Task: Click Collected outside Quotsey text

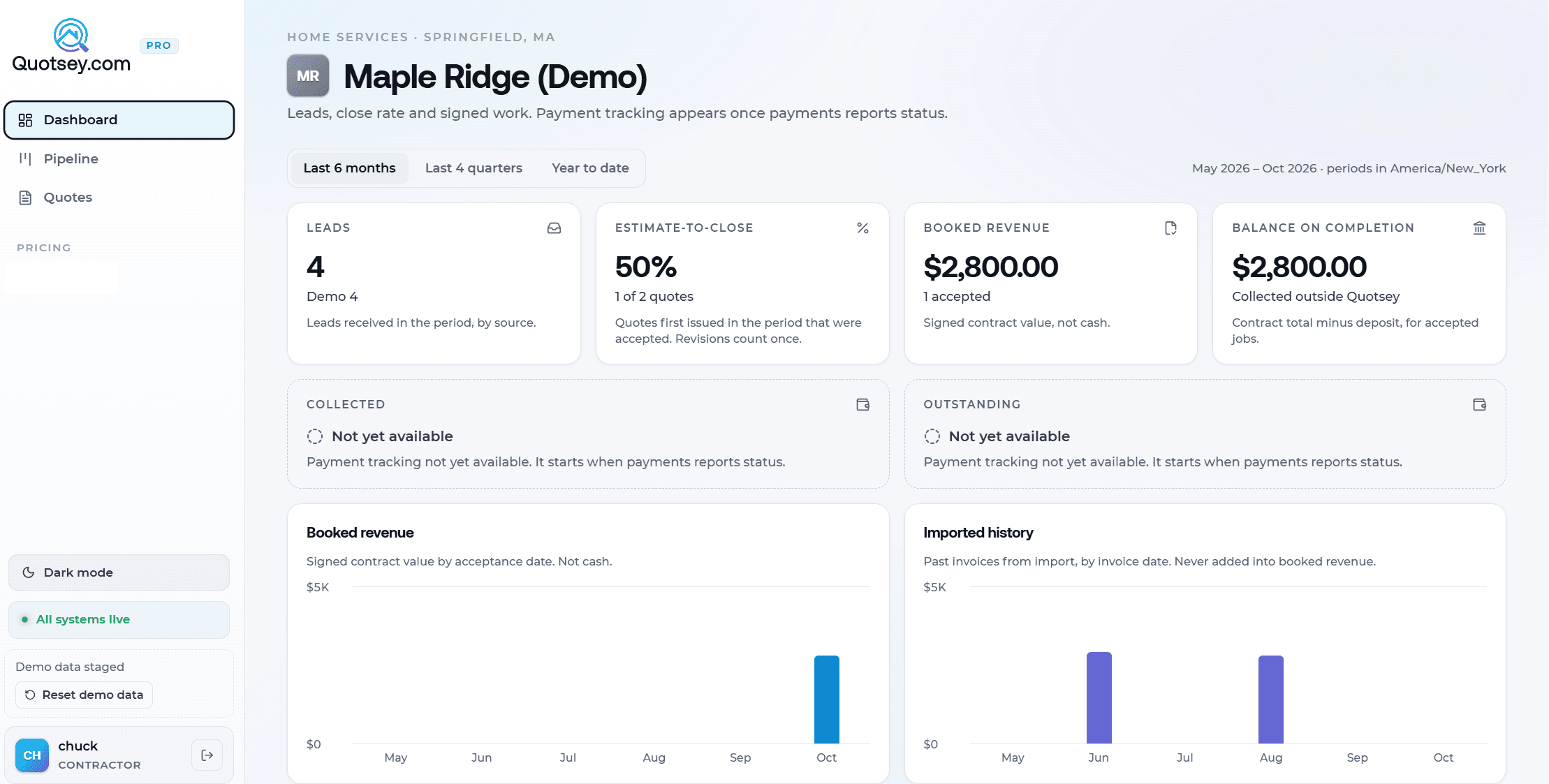Action: click(1316, 297)
